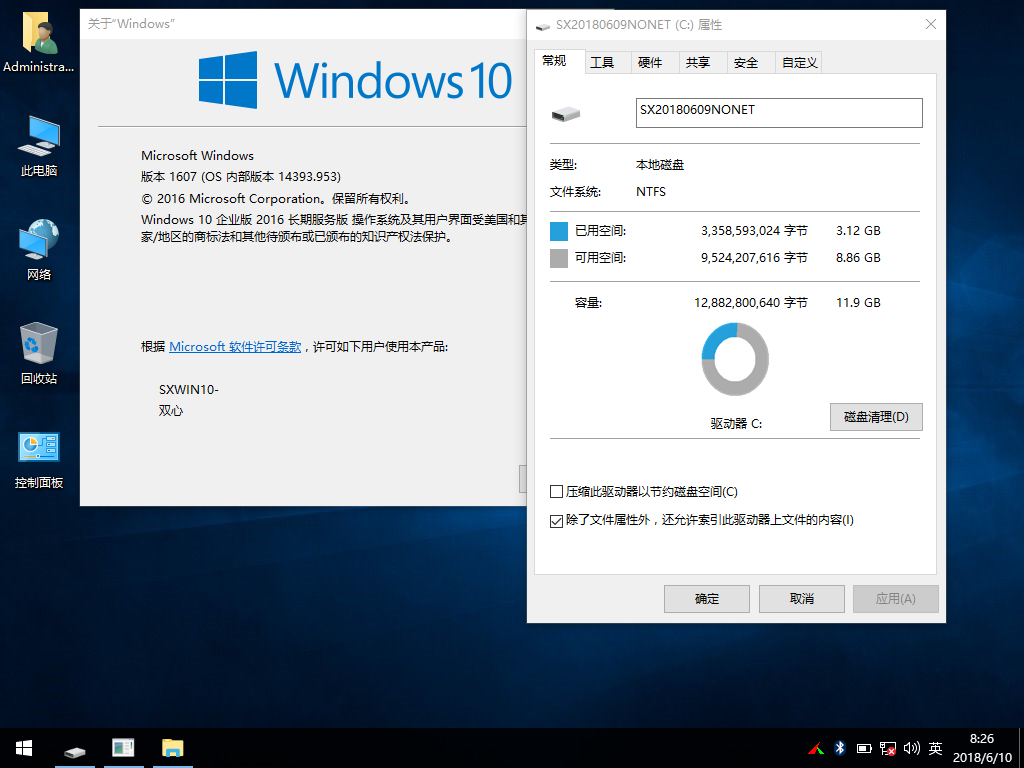
Task: Click the 8.86 GB free size
Action: 858,258
